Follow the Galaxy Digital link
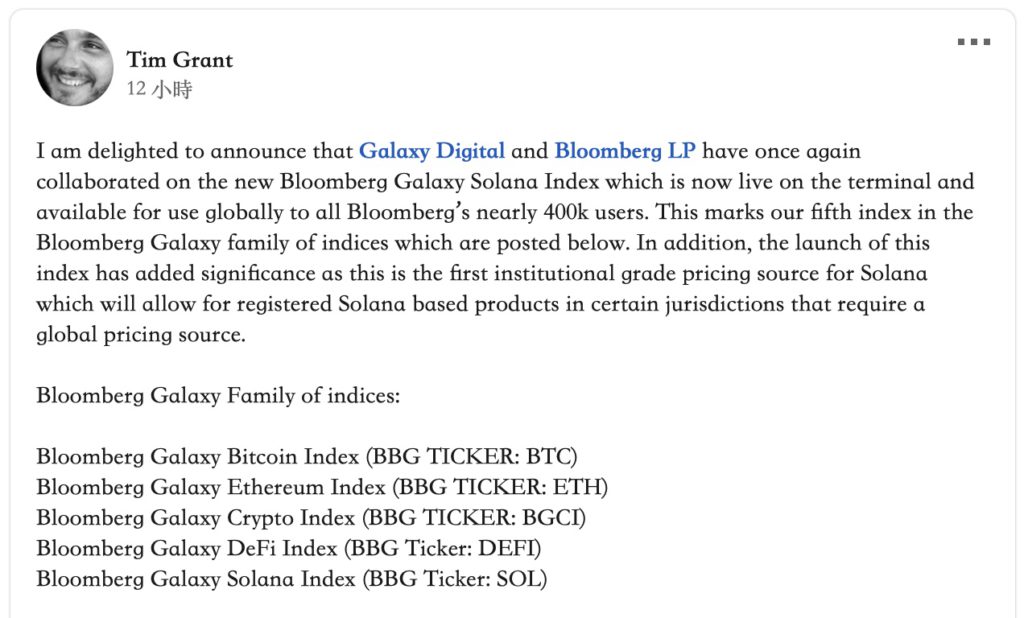 [x=432, y=151]
